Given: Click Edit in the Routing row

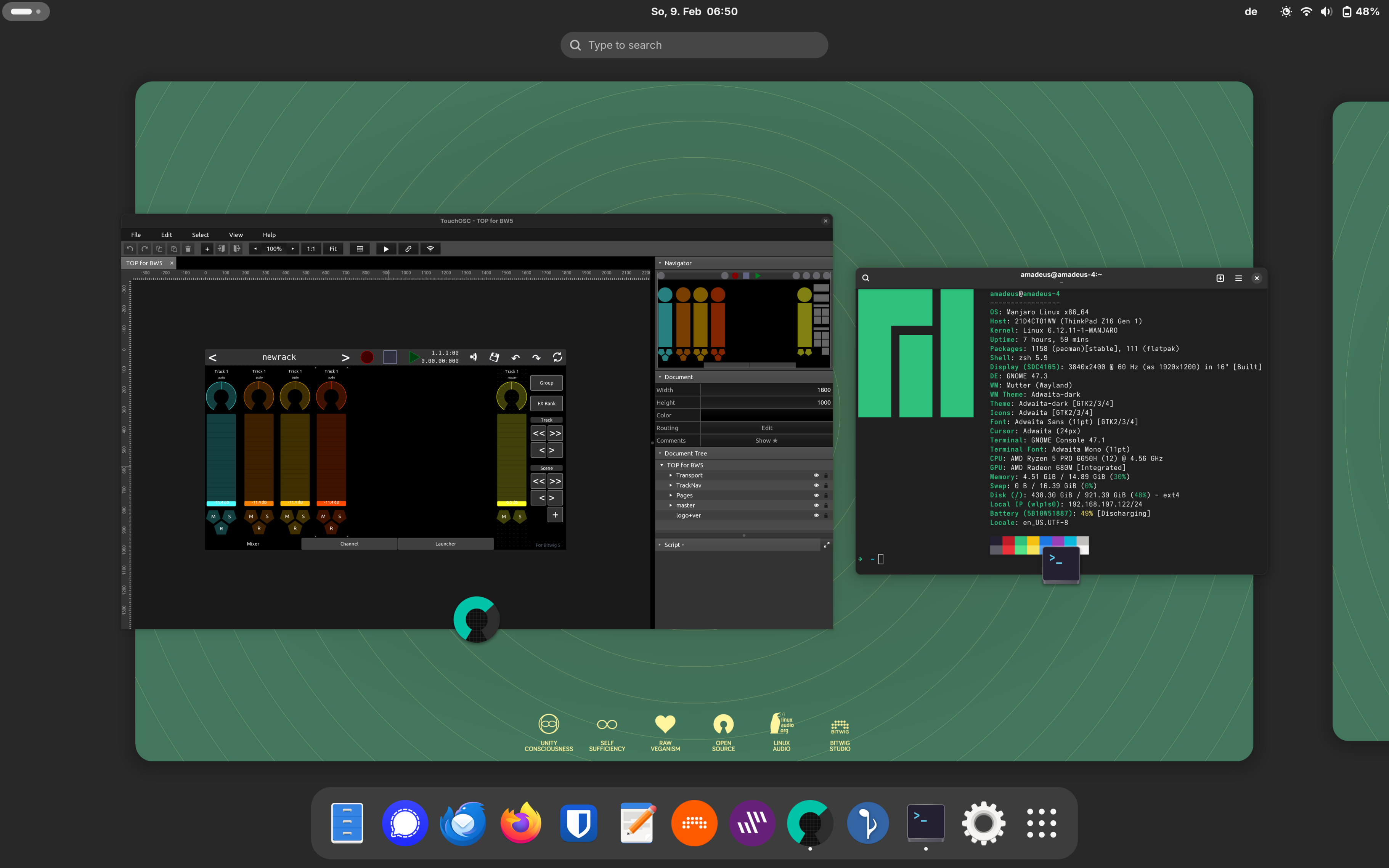Looking at the screenshot, I should 767,428.
